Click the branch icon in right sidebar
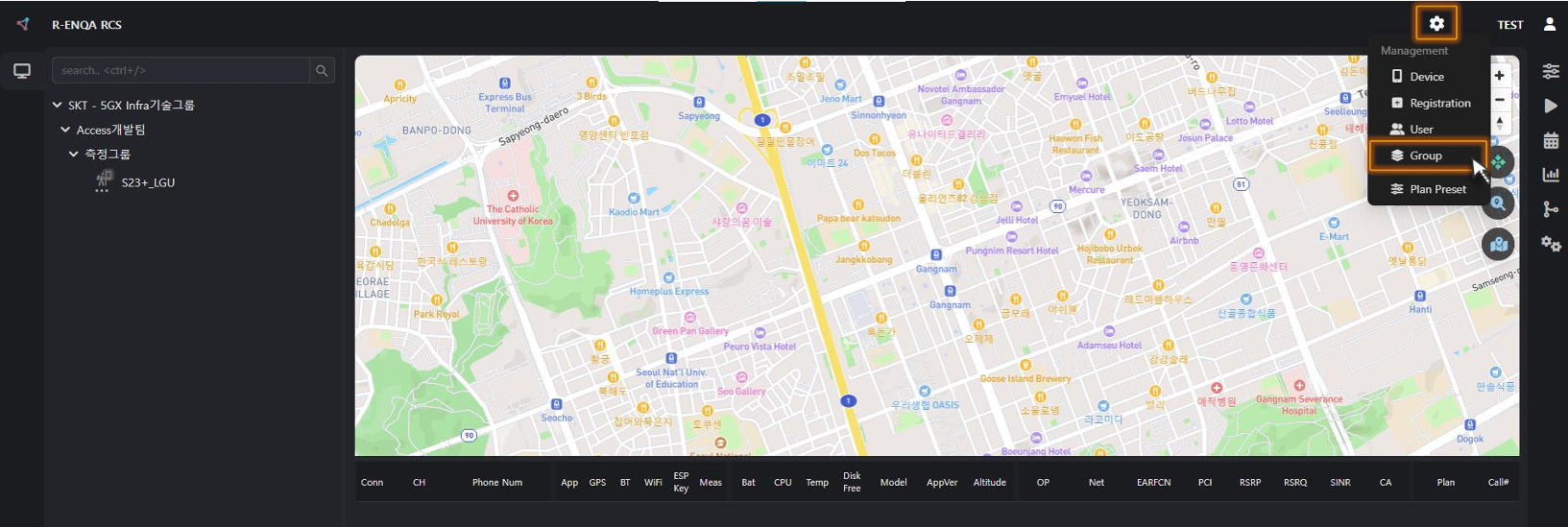The width and height of the screenshot is (1568, 527). click(1550, 209)
